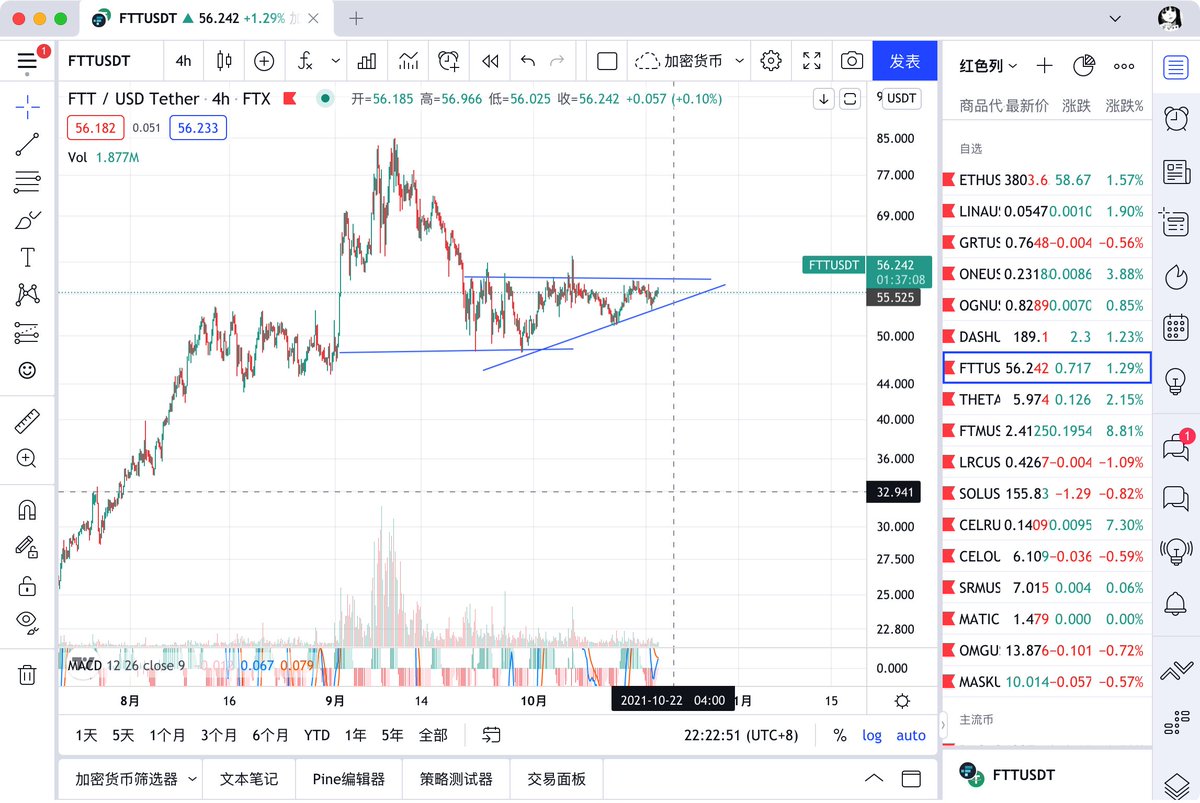Open the Fibonacci/gann tools icon
This screenshot has width=1200, height=803.
coord(28,182)
